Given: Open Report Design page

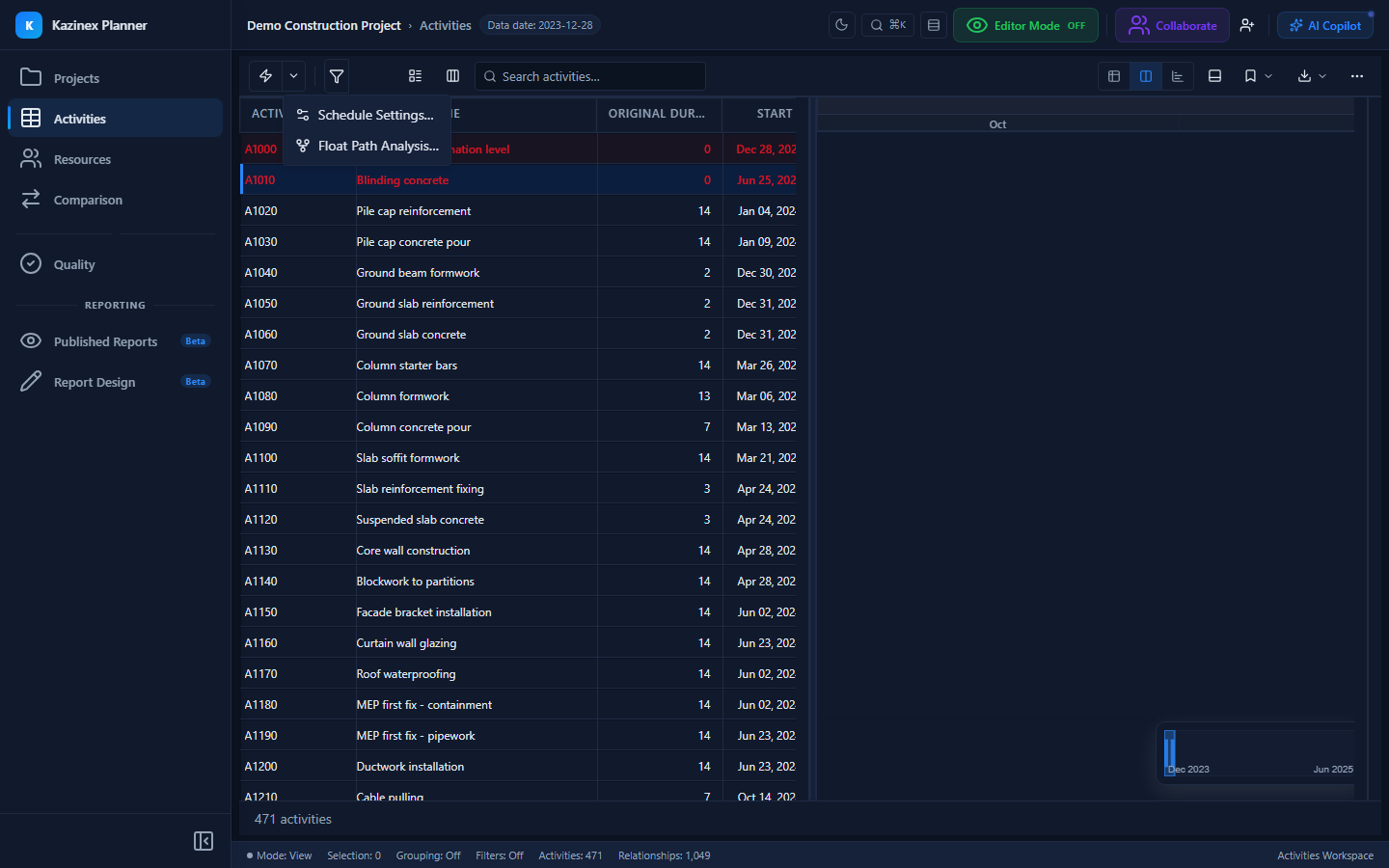Looking at the screenshot, I should click(115, 382).
